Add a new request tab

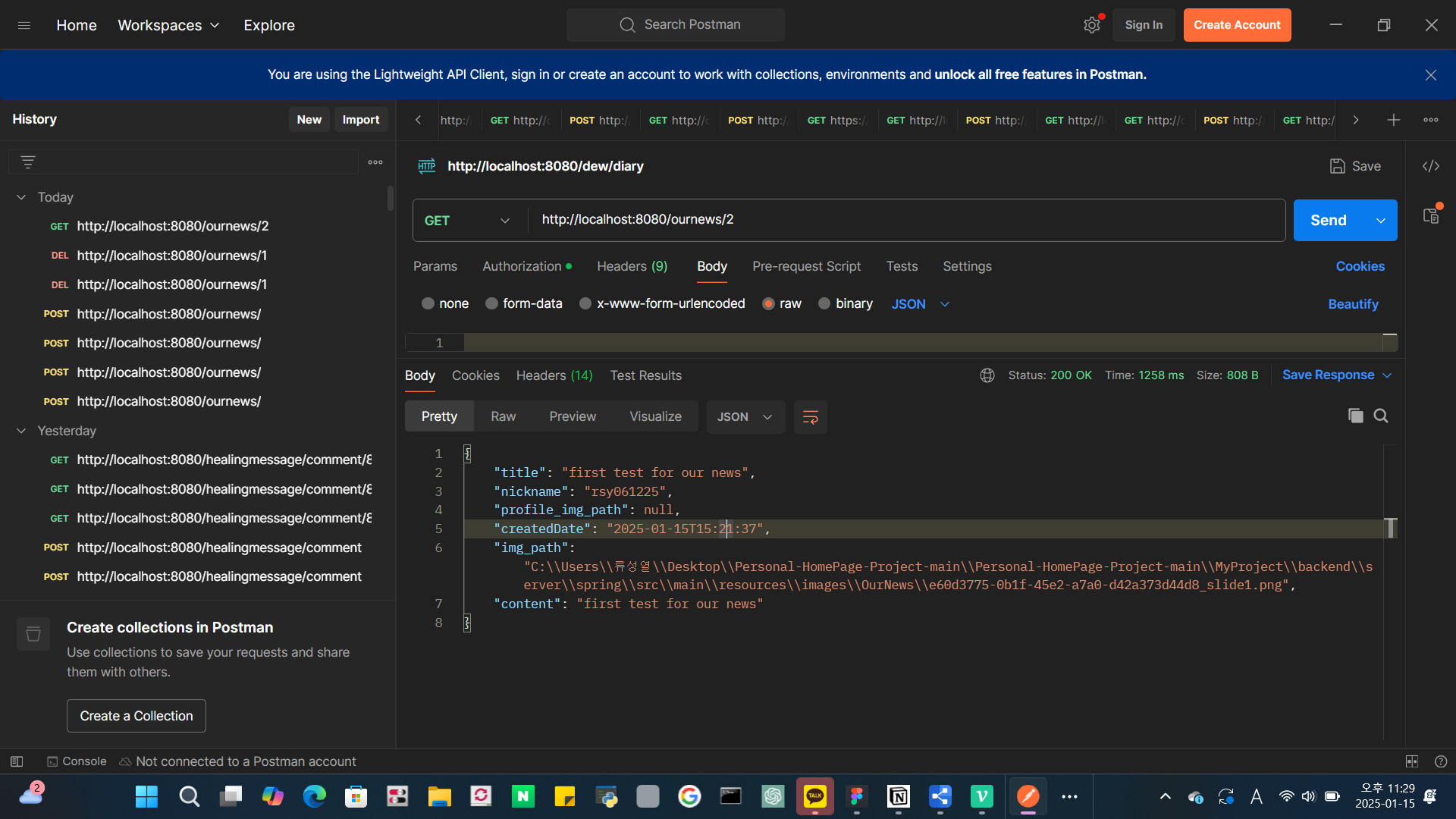1394,120
